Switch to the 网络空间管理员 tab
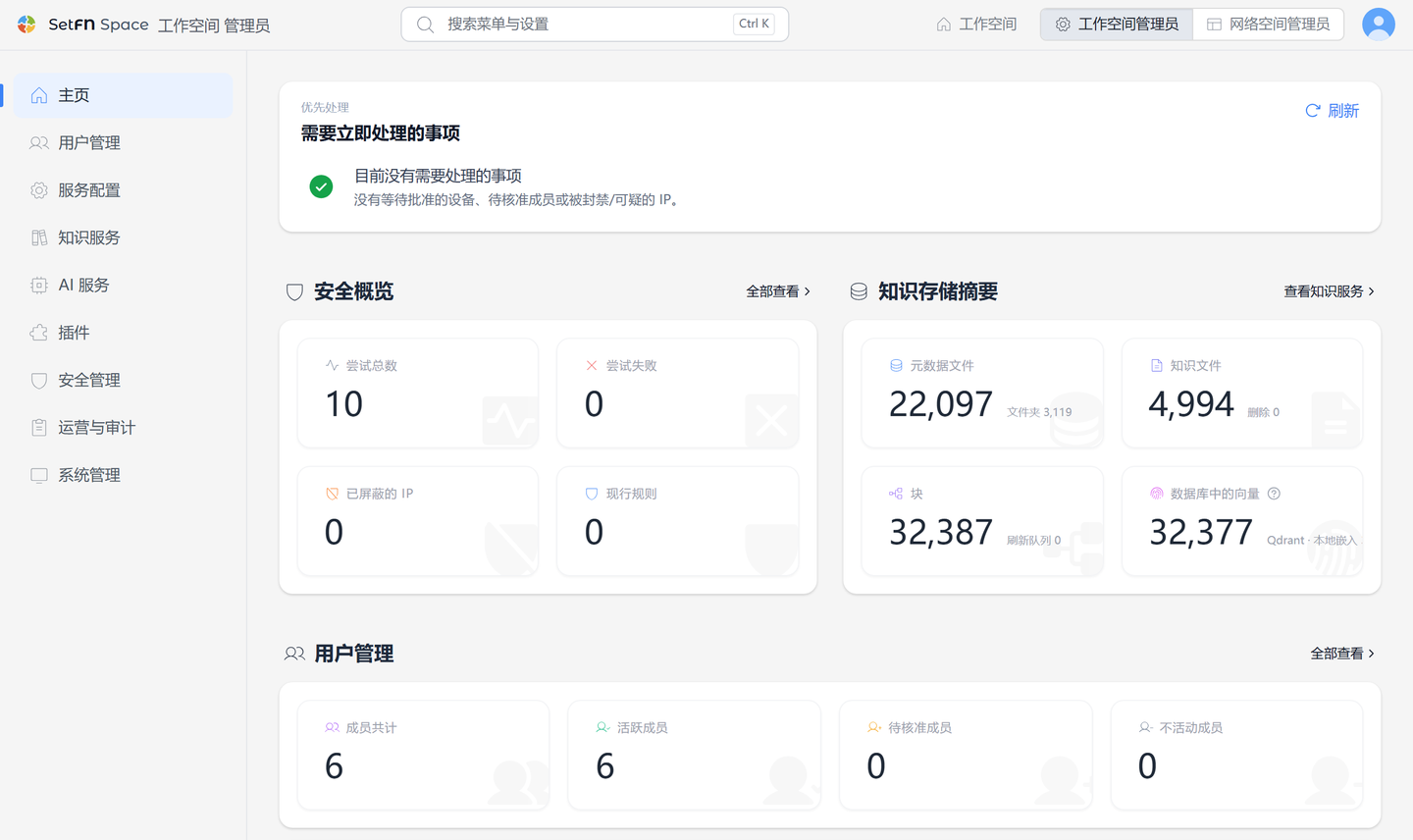 1268,25
